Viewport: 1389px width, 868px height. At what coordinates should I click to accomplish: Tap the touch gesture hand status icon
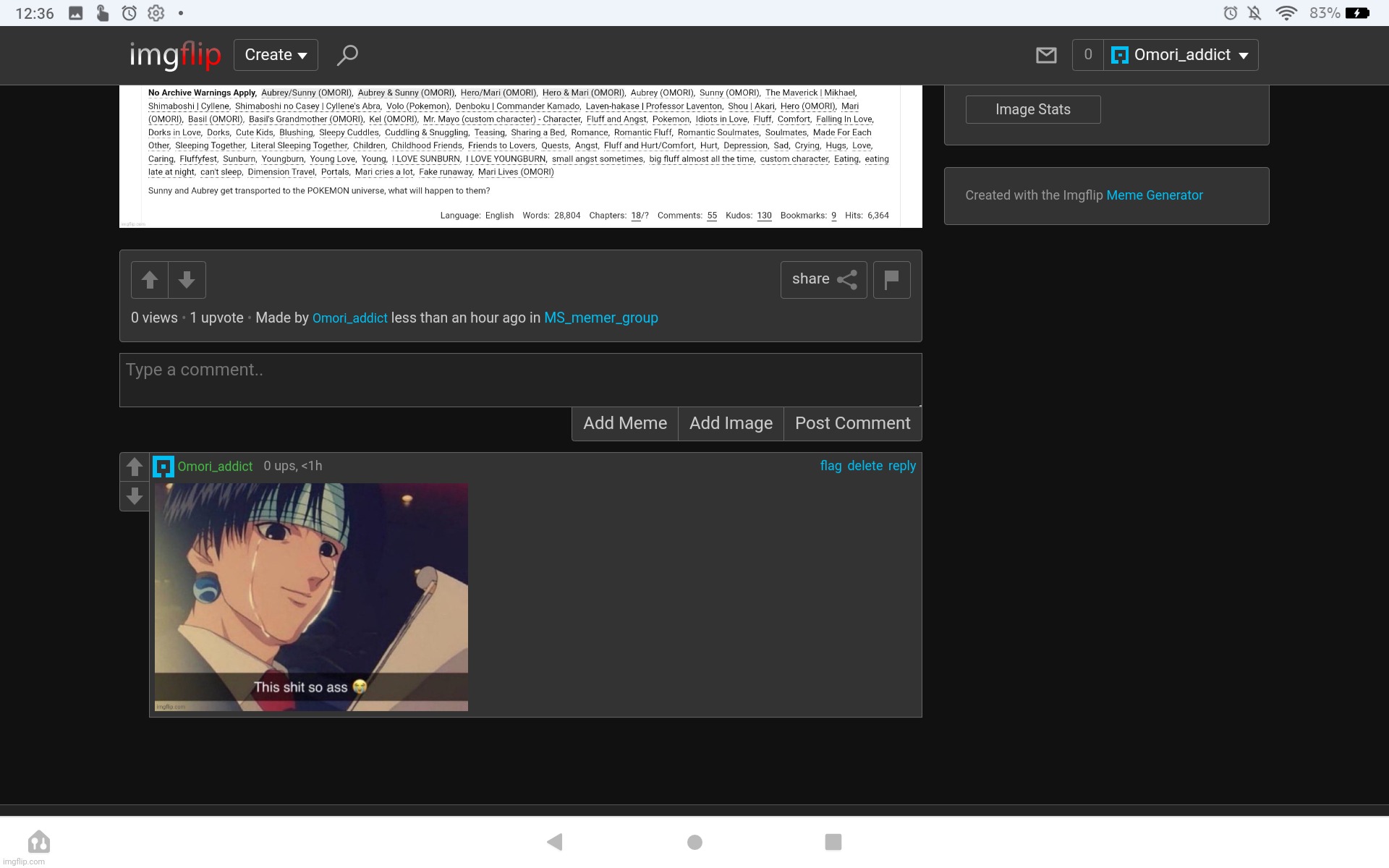tap(102, 13)
